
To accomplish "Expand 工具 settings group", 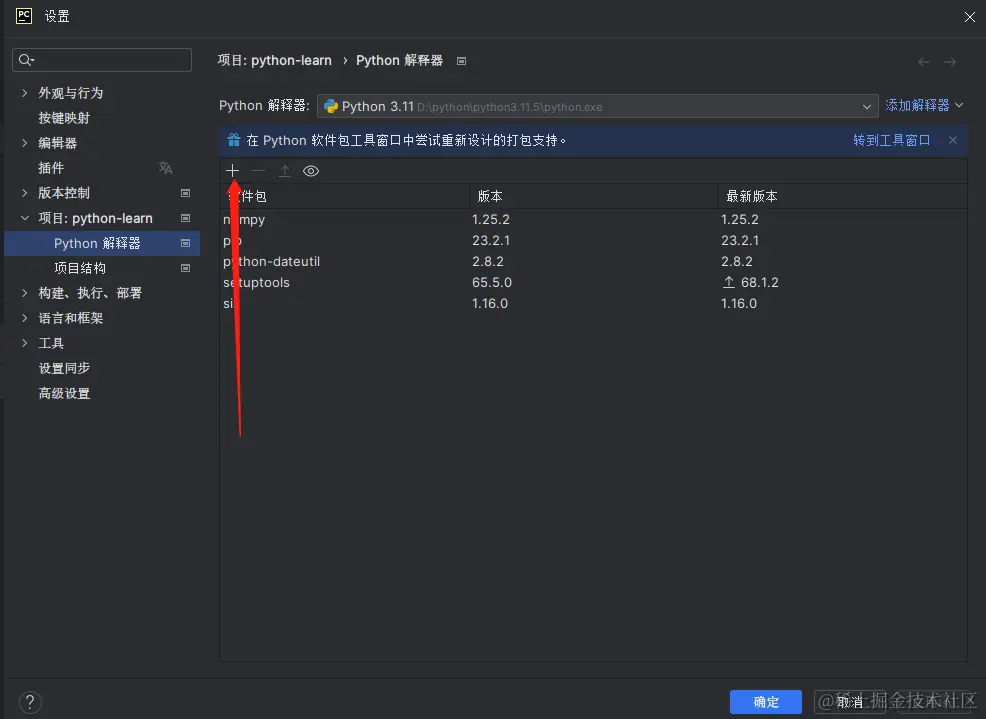I will 25,343.
